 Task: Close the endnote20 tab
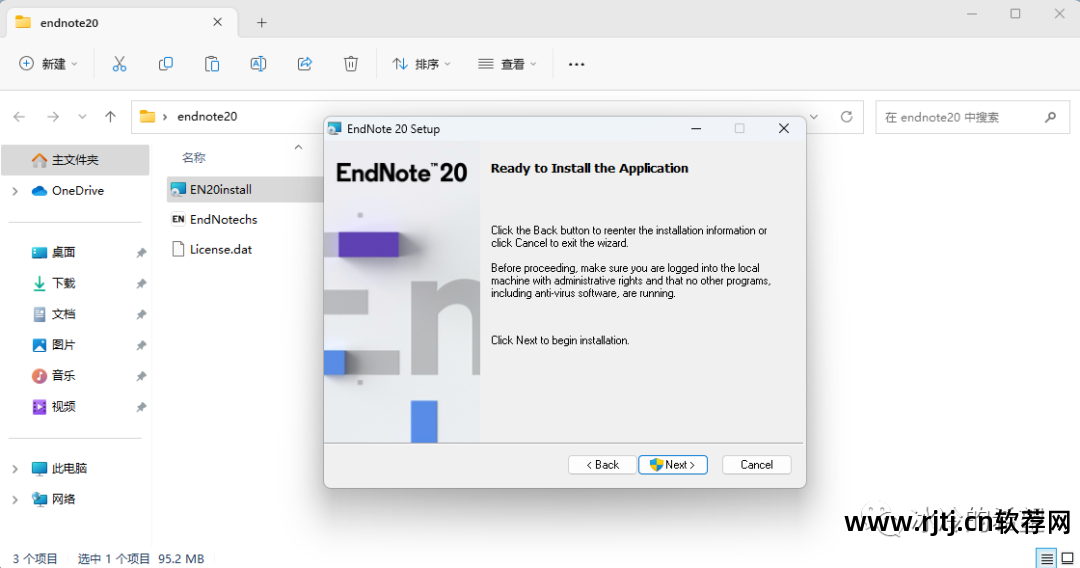click(218, 22)
